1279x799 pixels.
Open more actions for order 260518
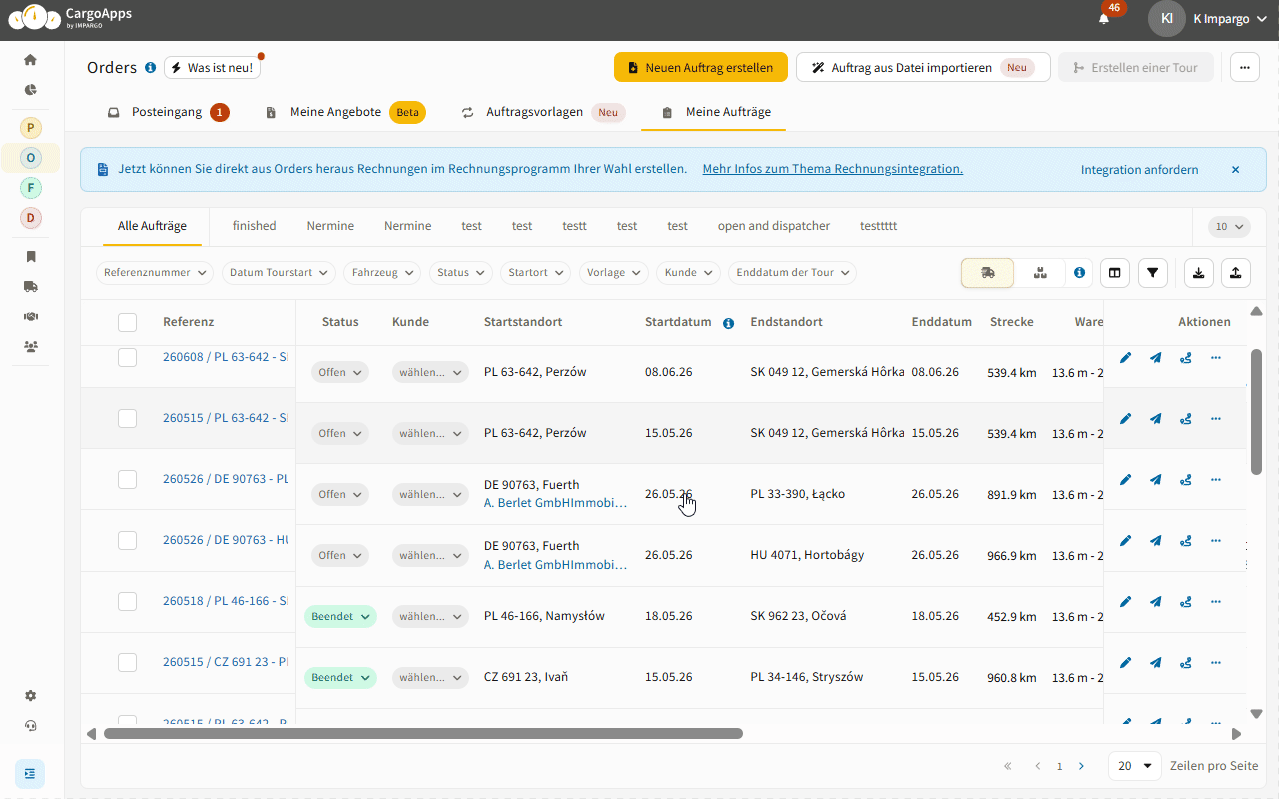1216,602
